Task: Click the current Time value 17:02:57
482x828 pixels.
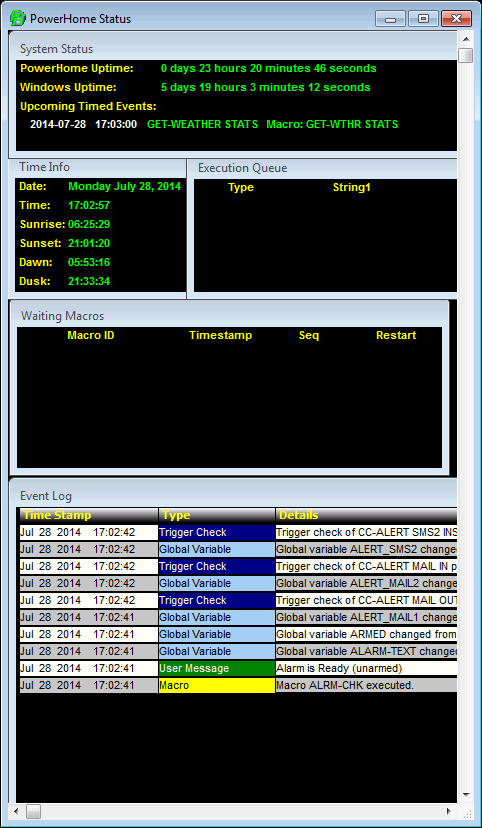Action: 89,205
